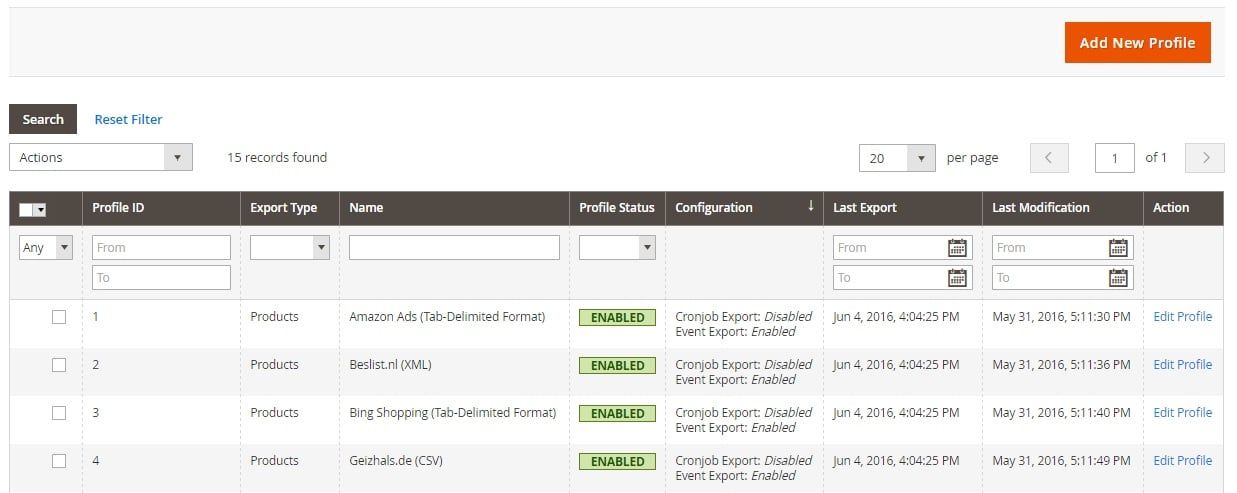The image size is (1237, 493).
Task: Go to the next page arrow
Action: [x=1205, y=158]
